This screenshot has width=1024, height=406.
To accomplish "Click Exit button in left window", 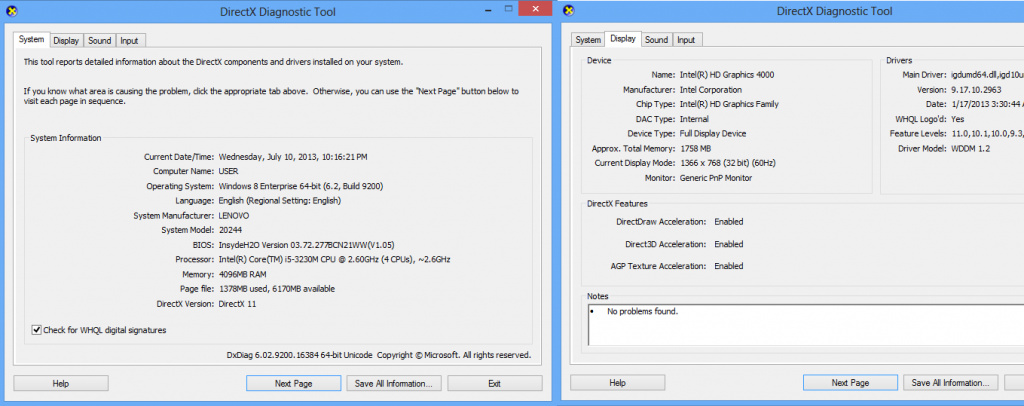I will tap(494, 384).
